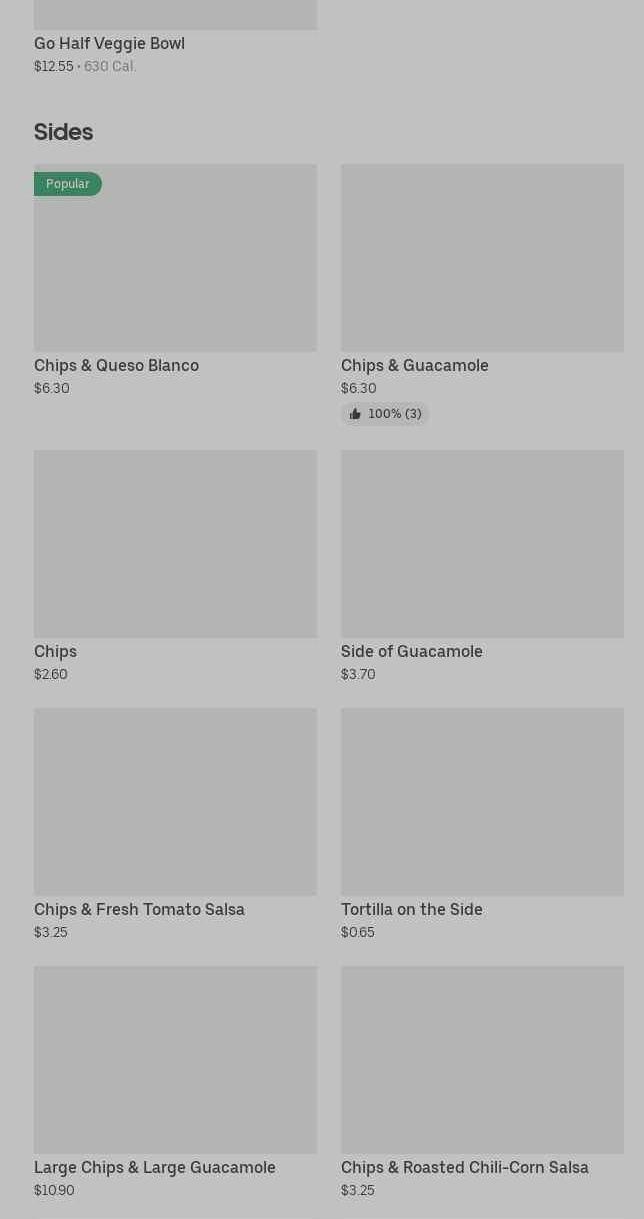Choose the Tortilla on the Side title
The image size is (644, 1219).
412,910
